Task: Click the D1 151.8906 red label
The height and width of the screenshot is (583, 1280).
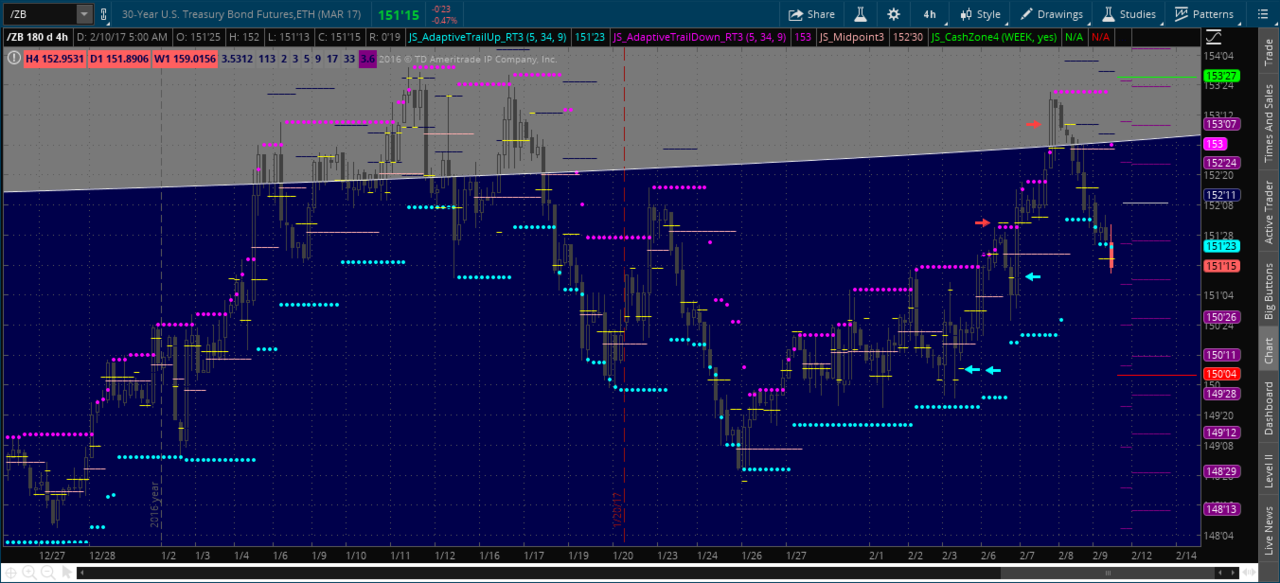Action: pos(119,59)
